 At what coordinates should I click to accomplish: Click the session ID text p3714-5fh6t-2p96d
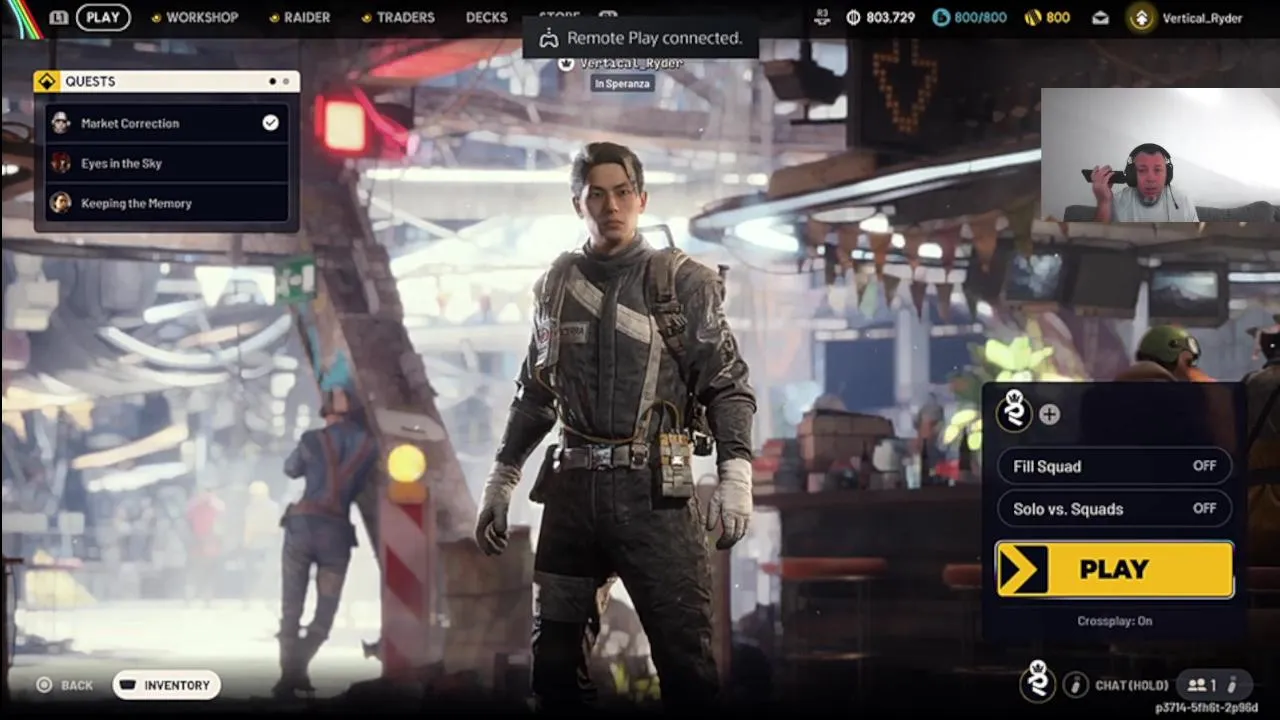[1206, 708]
